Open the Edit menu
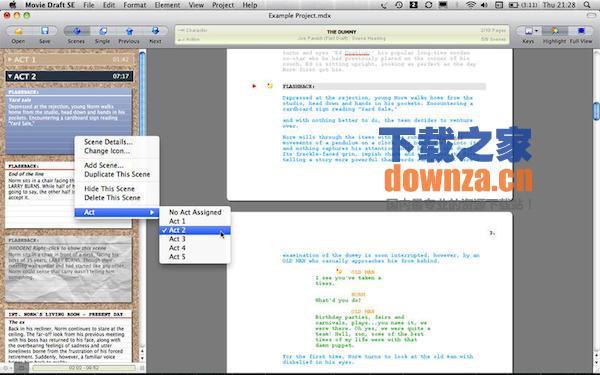Image resolution: width=600 pixels, height=375 pixels. pos(109,5)
